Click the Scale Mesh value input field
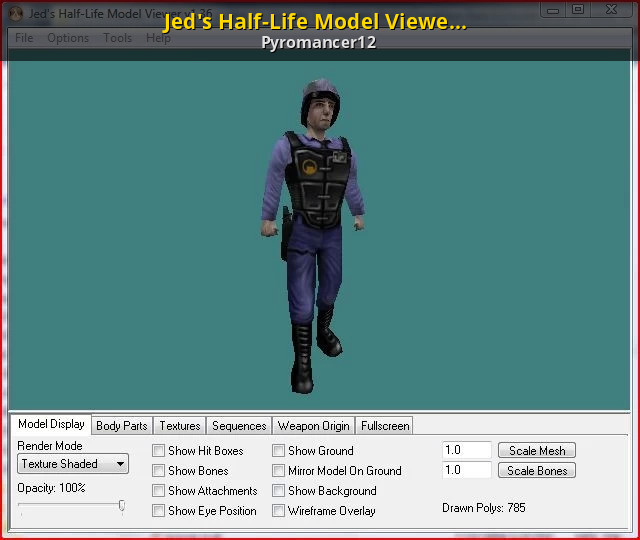Viewport: 640px width, 540px height. pos(466,451)
